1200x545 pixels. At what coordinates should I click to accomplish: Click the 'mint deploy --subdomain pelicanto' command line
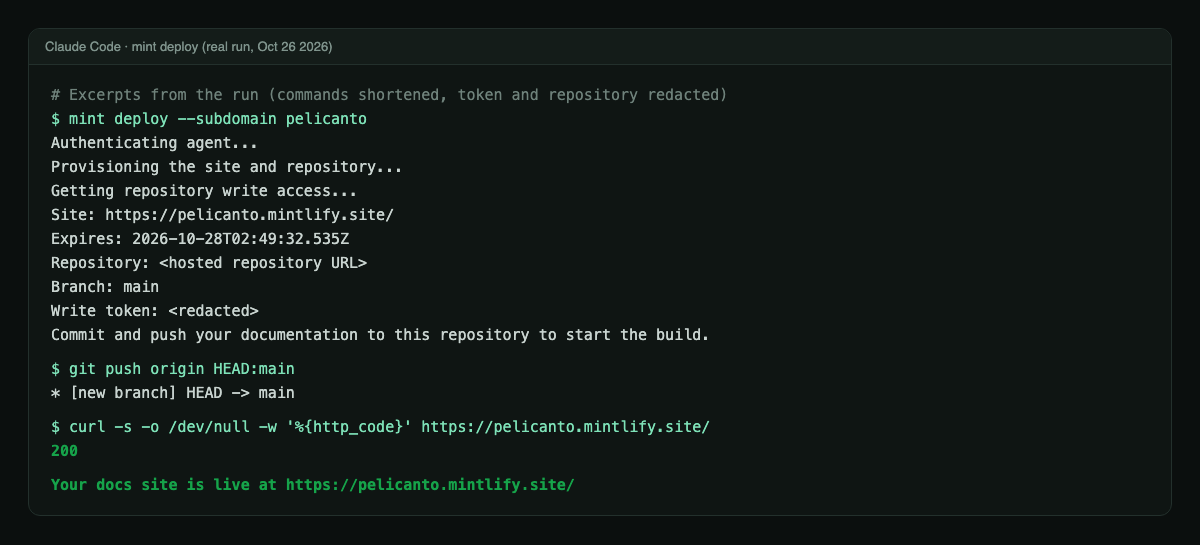[x=209, y=119]
